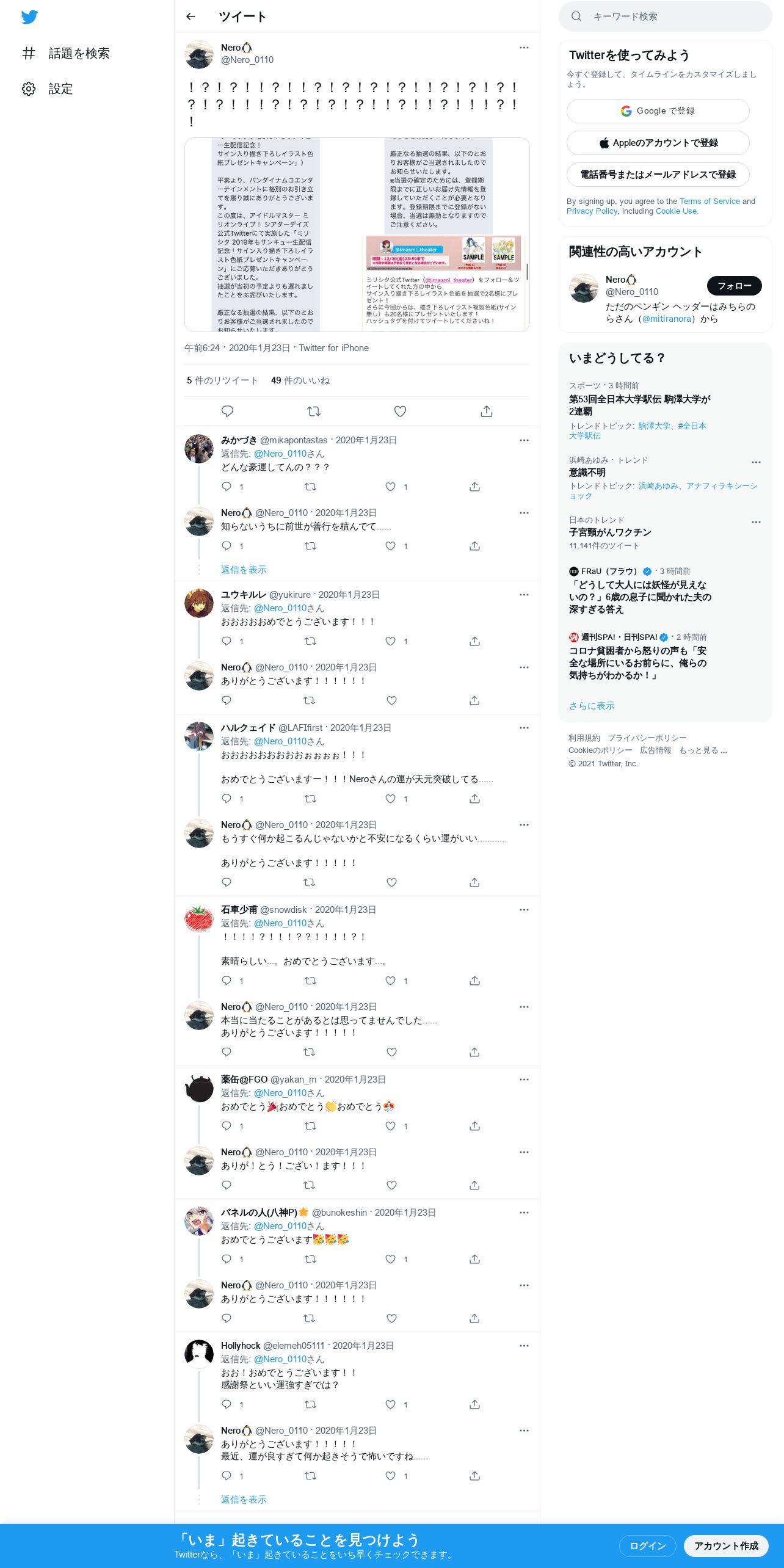Like the main tweet with heart icon
Image resolution: width=784 pixels, height=1568 pixels.
pos(400,411)
